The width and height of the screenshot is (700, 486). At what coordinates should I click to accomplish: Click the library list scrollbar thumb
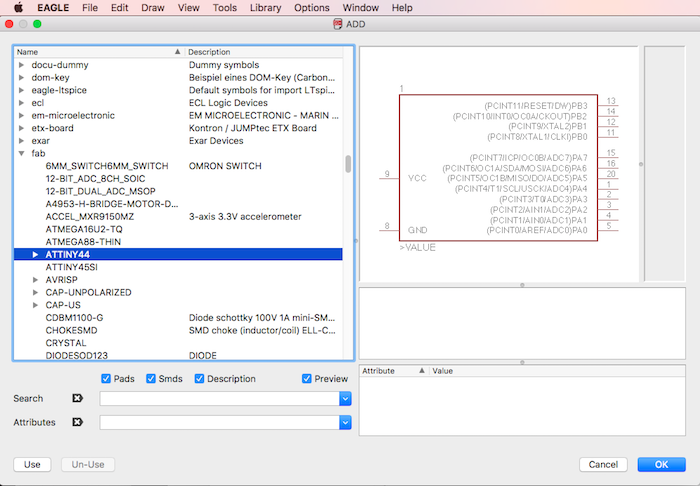348,164
